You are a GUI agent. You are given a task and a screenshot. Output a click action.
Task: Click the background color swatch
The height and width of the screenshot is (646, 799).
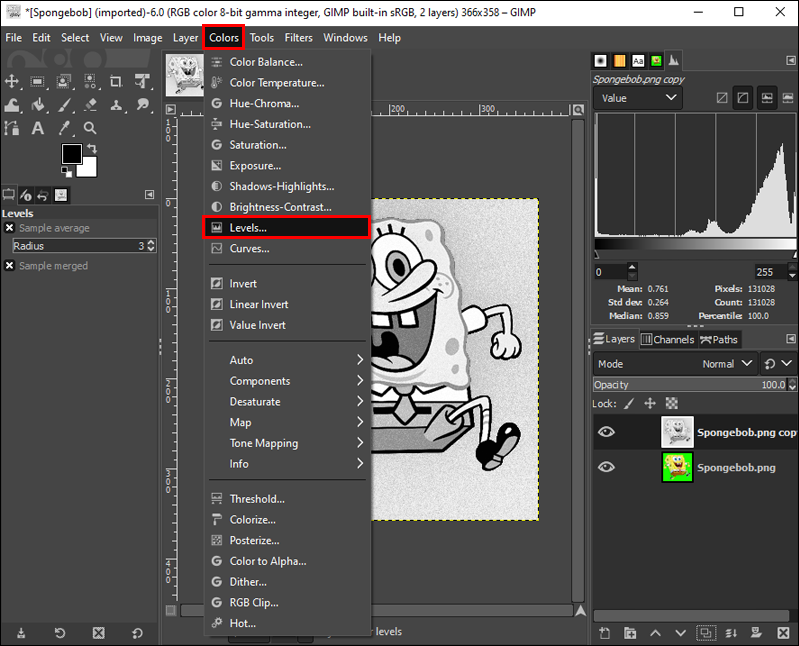point(90,170)
